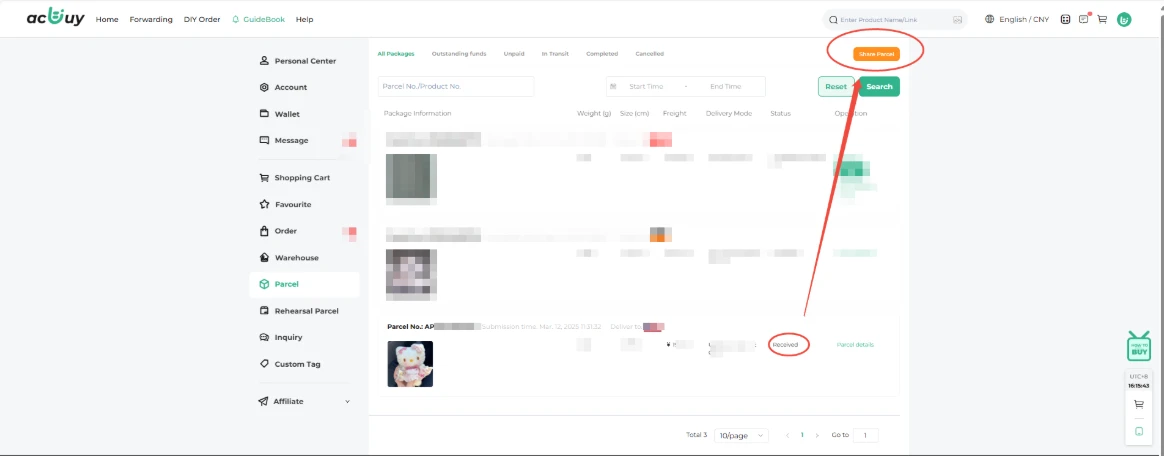This screenshot has height=456, width=1164.
Task: Click the floating sidebar shopping cart icon
Action: click(1139, 405)
